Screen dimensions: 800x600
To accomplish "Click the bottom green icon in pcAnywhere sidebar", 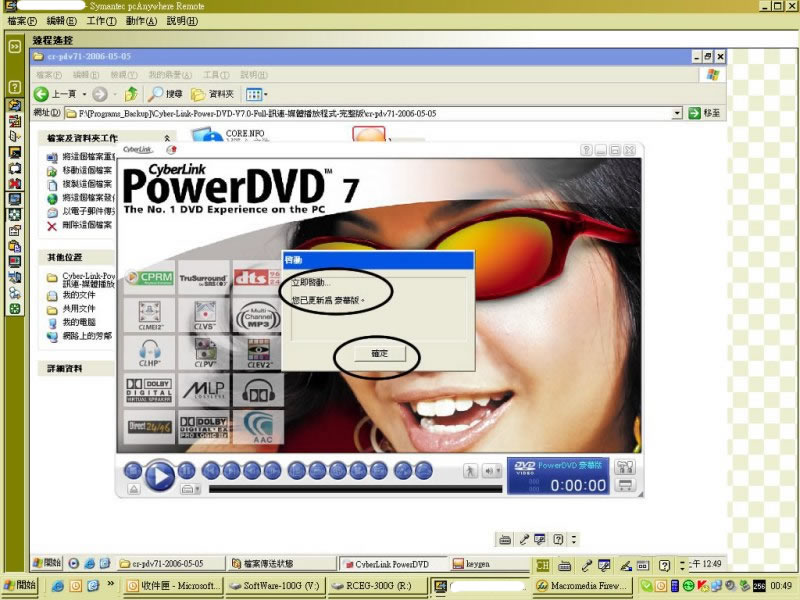I will click(15, 308).
